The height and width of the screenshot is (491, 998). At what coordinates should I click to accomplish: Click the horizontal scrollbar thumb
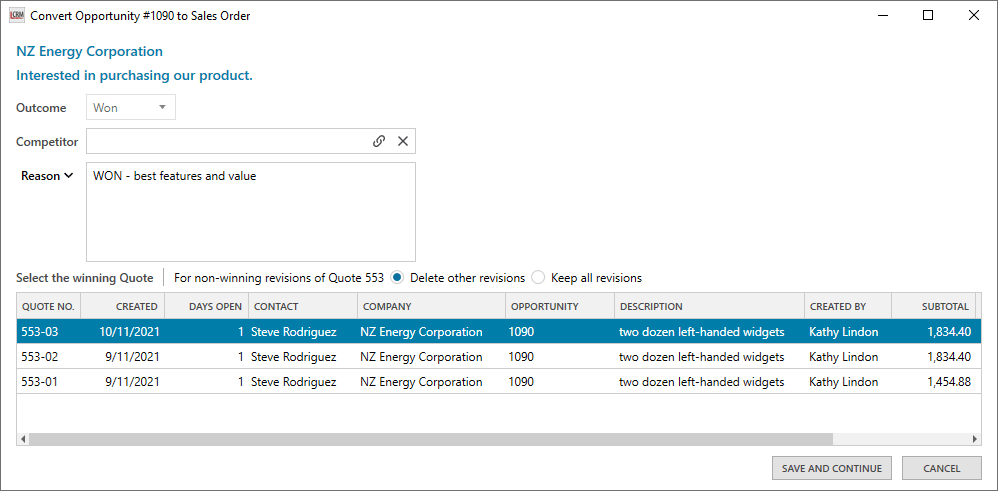(x=430, y=439)
